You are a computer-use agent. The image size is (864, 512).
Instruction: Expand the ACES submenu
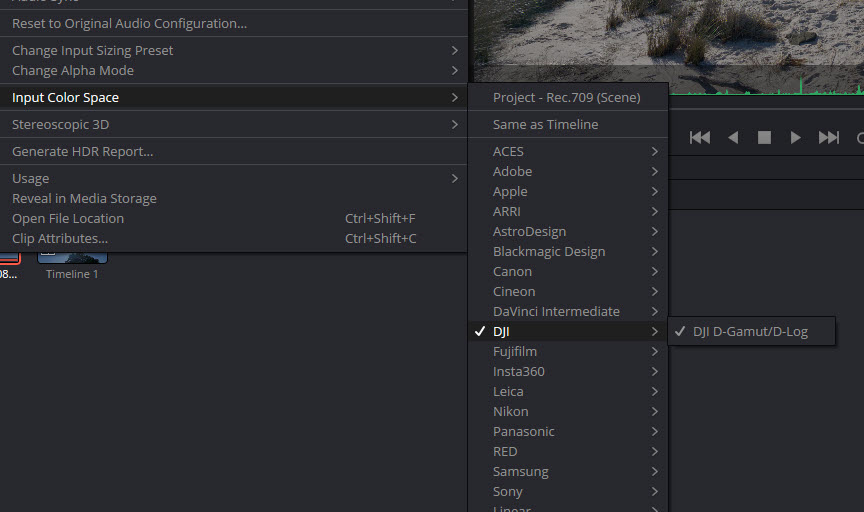(568, 152)
